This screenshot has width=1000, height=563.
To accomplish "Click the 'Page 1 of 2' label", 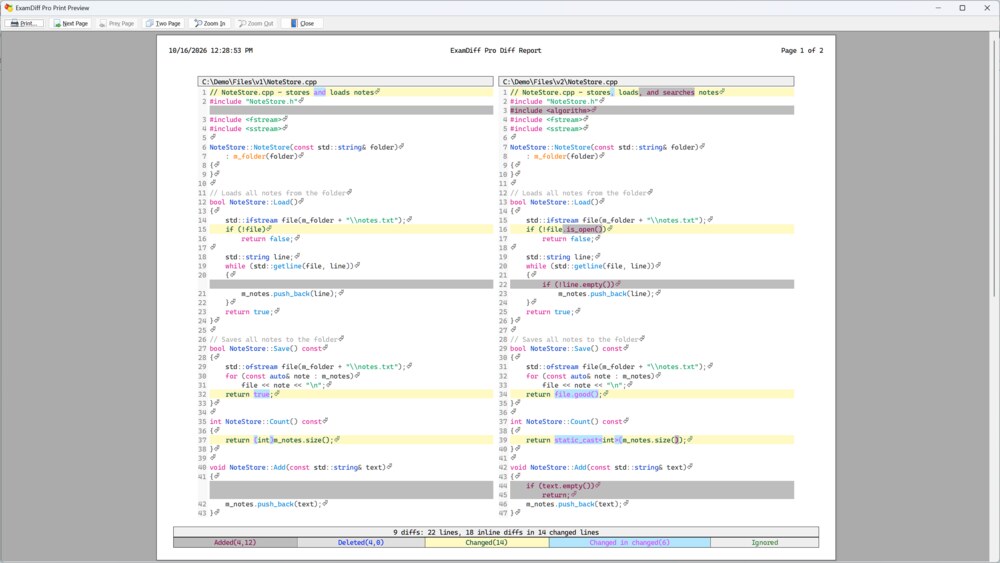I will coord(802,50).
